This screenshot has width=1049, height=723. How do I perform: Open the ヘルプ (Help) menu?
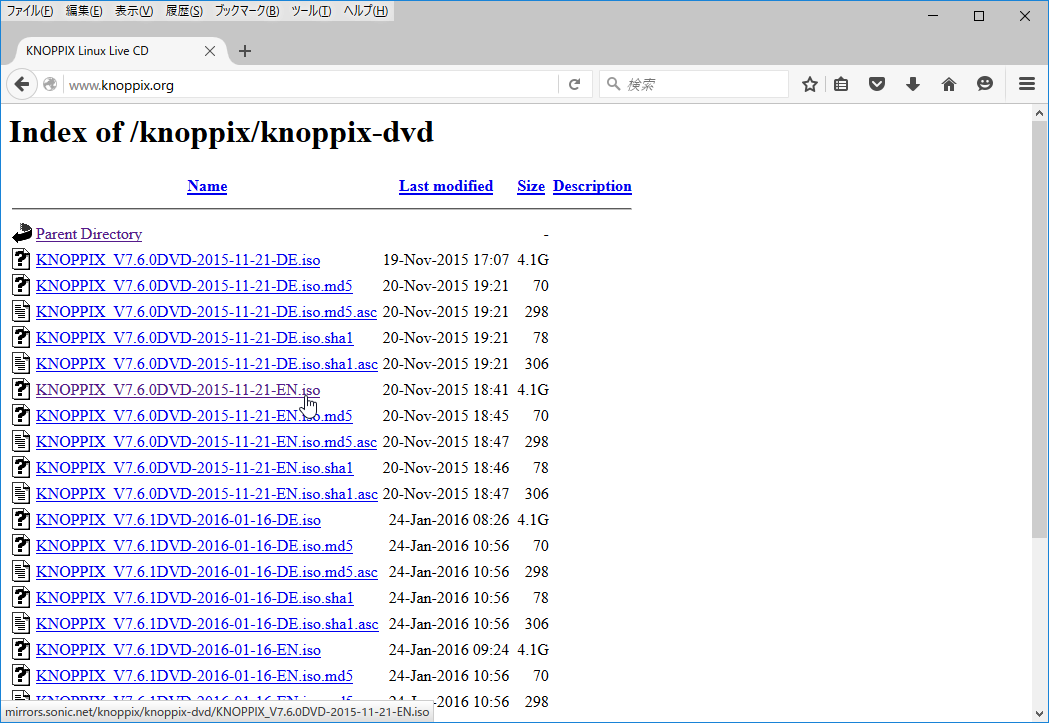click(x=365, y=11)
